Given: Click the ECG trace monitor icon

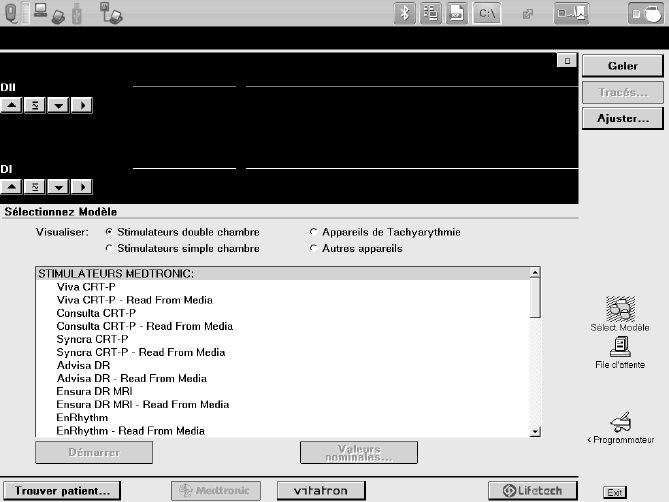Looking at the screenshot, I should (x=571, y=13).
